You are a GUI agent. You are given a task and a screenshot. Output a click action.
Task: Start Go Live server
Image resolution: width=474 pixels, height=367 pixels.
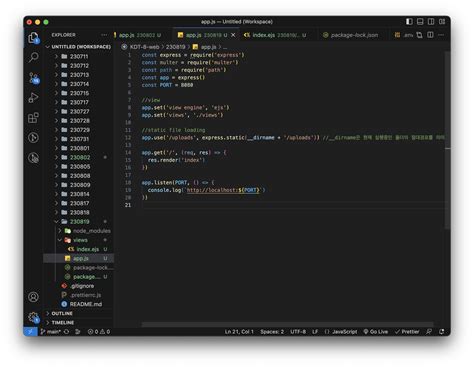[376, 332]
